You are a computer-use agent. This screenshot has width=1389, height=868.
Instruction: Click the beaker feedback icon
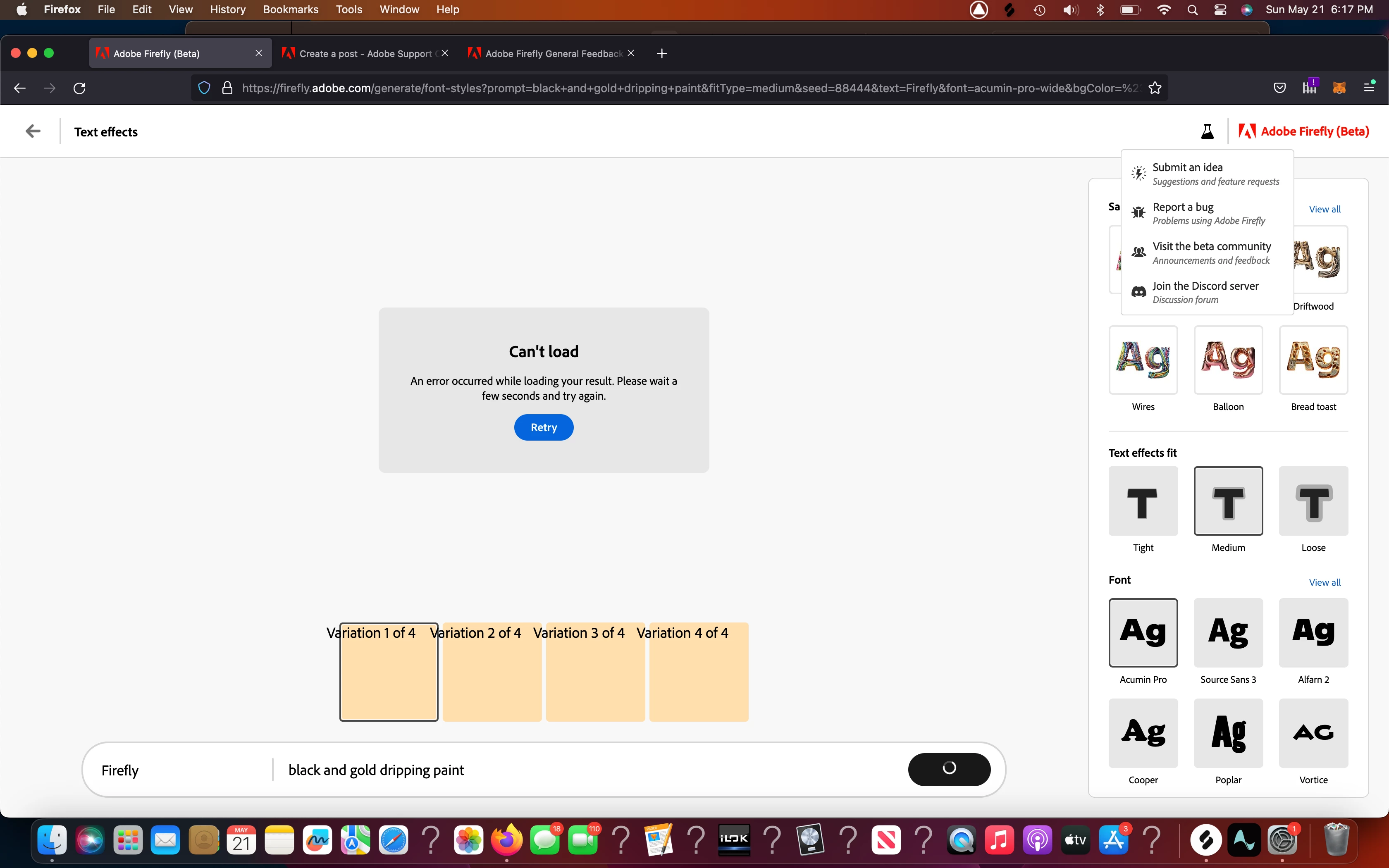pyautogui.click(x=1207, y=131)
